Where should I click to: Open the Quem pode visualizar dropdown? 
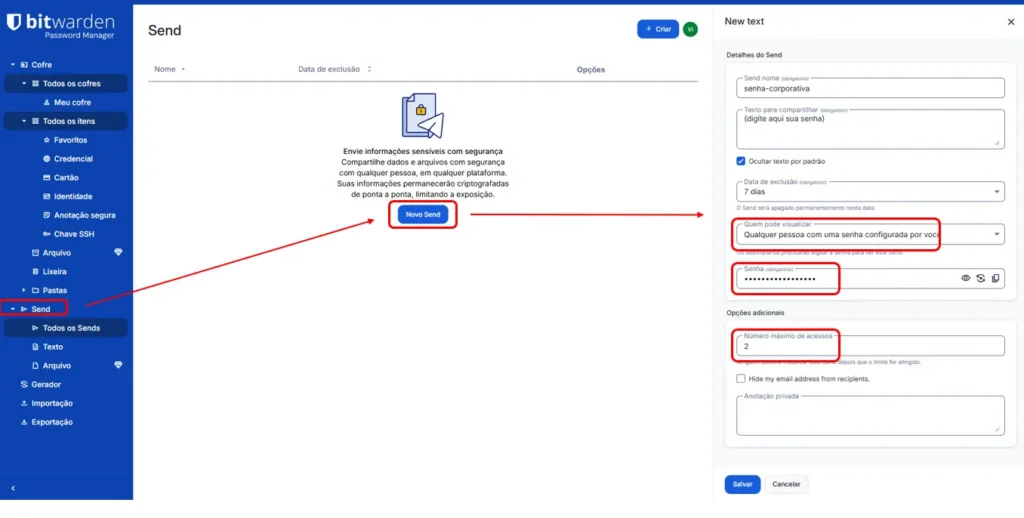click(870, 234)
